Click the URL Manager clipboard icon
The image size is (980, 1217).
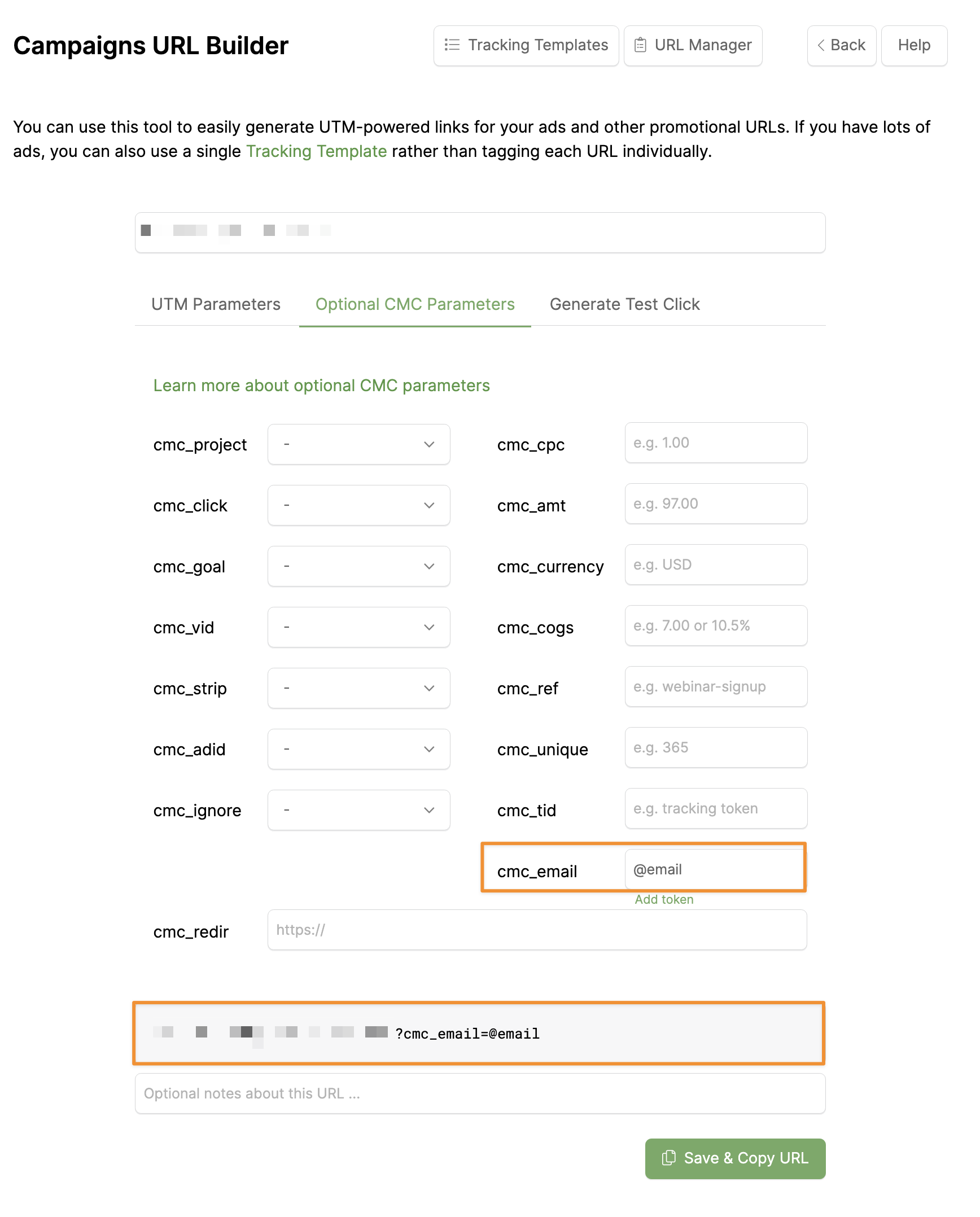[x=640, y=45]
